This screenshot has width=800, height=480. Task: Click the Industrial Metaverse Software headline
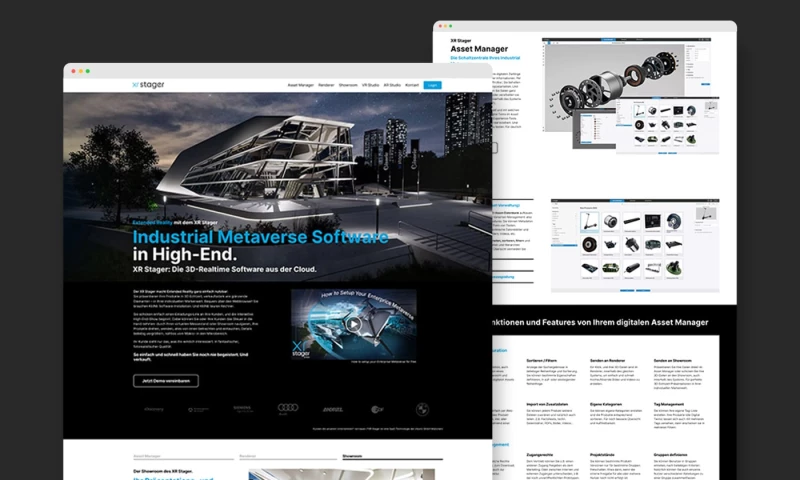click(x=260, y=238)
